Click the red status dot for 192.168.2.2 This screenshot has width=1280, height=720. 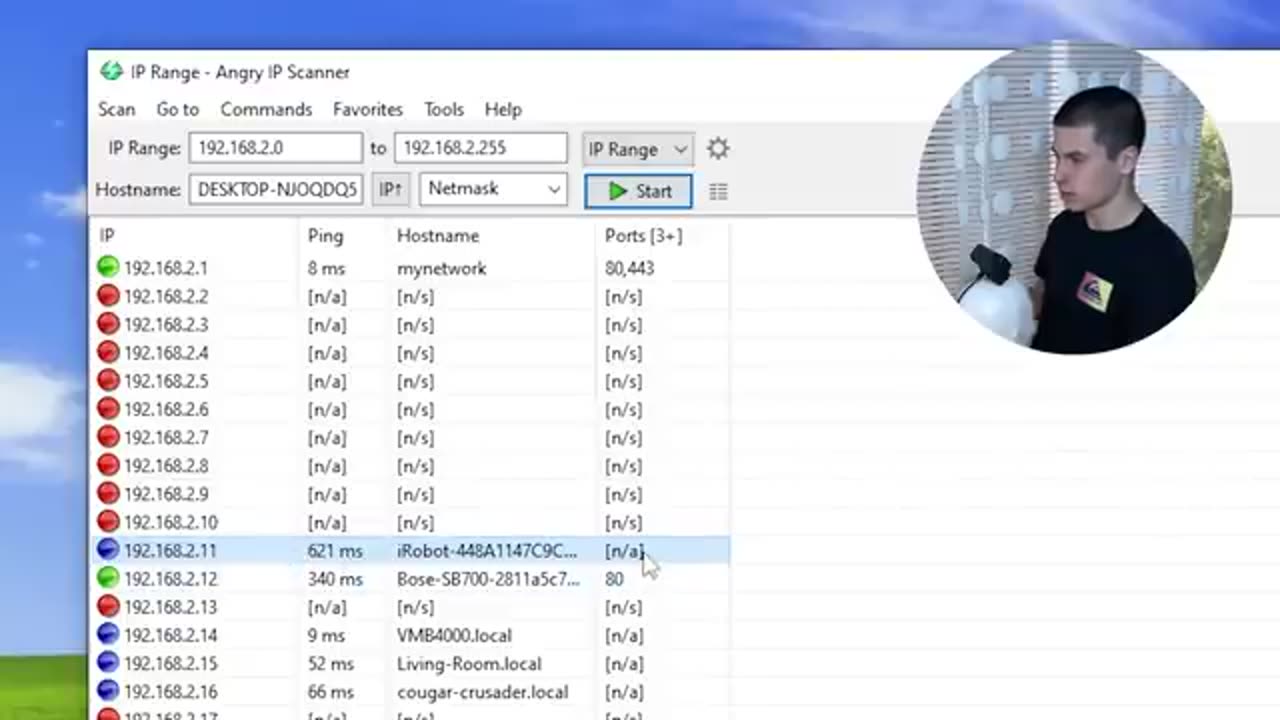point(108,296)
